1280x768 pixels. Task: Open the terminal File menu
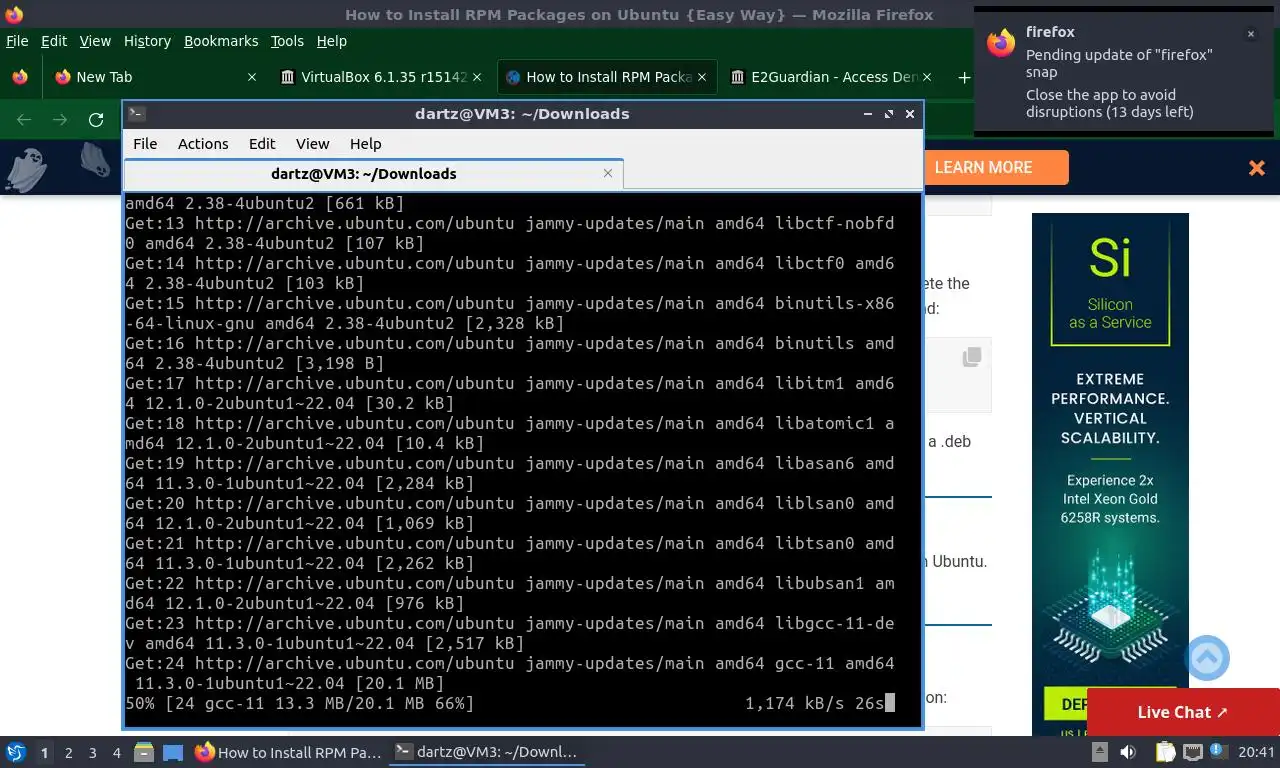[145, 143]
